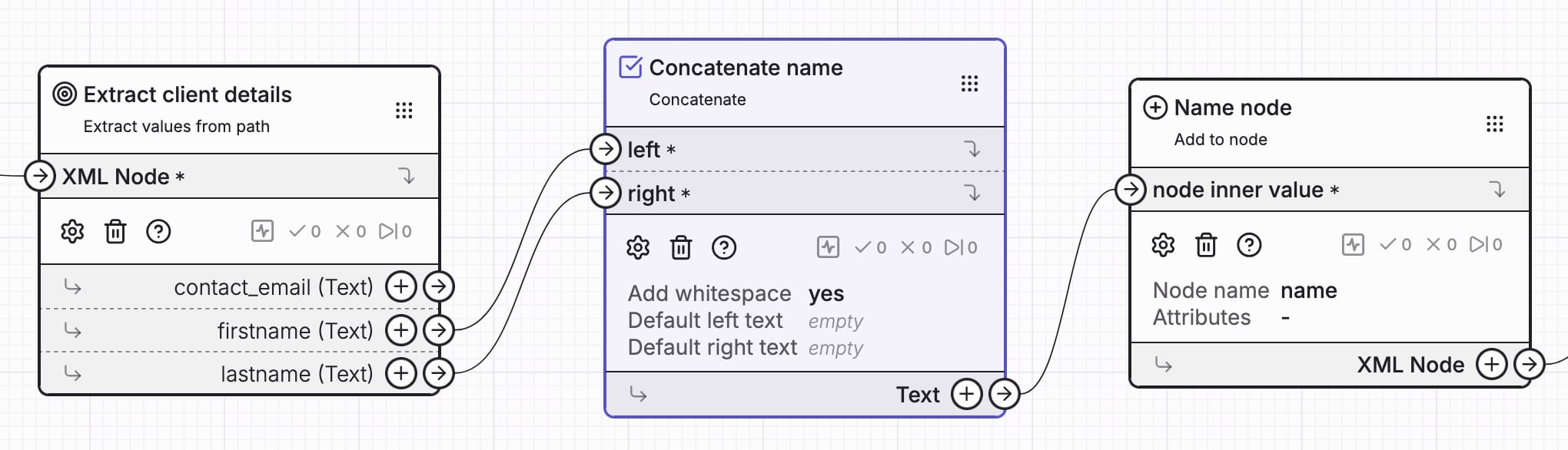Click the plus icon next to Text output

966,394
